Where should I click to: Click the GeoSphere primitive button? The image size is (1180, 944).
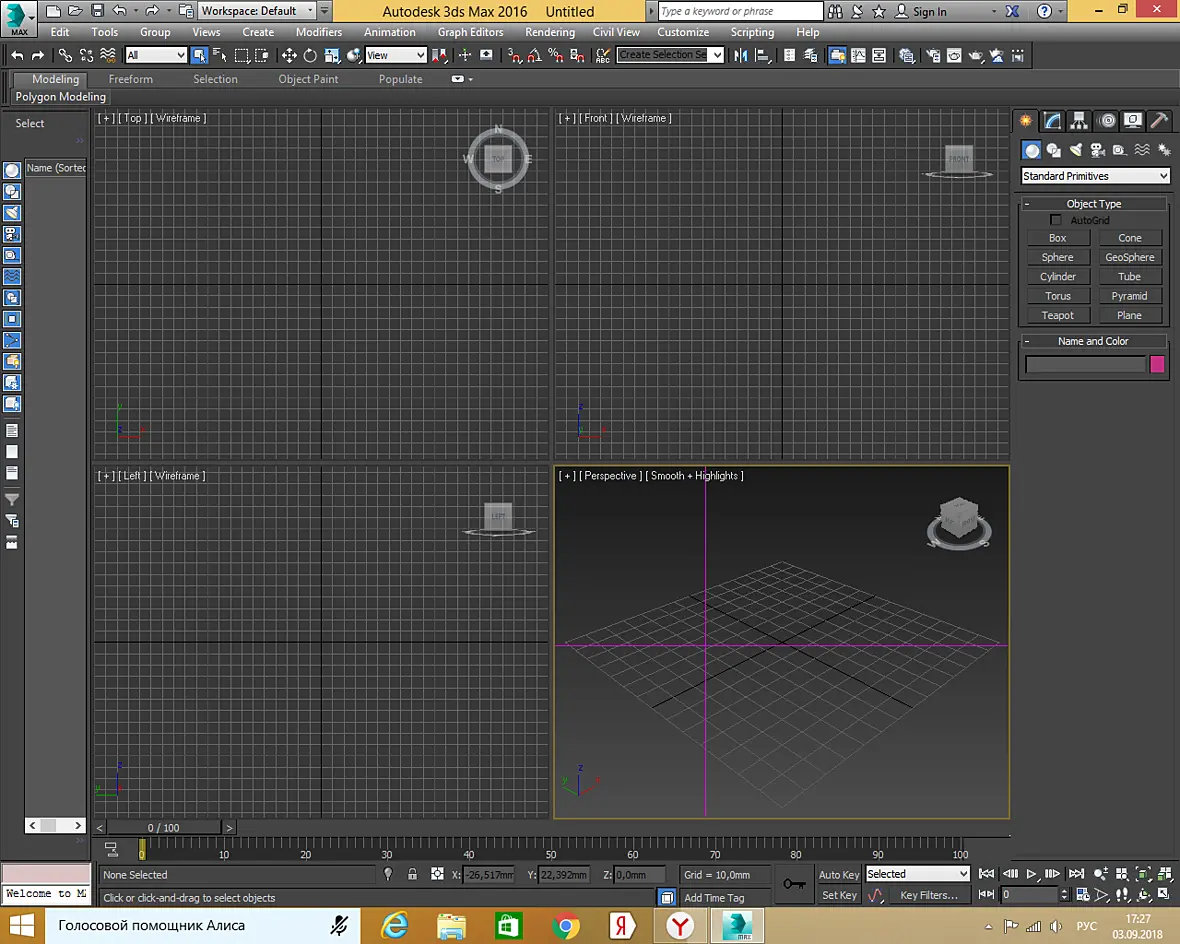(1129, 257)
